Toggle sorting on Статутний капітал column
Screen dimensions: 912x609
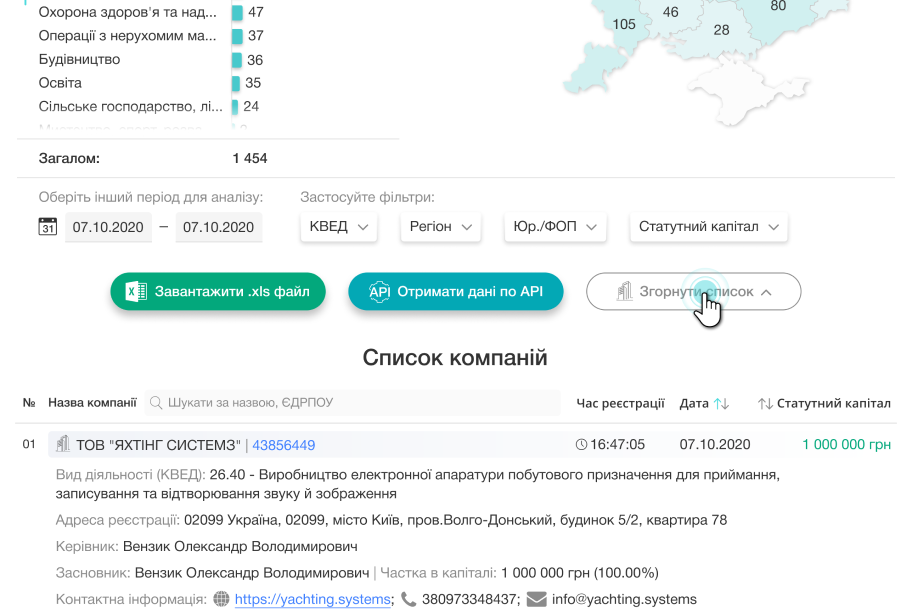763,403
